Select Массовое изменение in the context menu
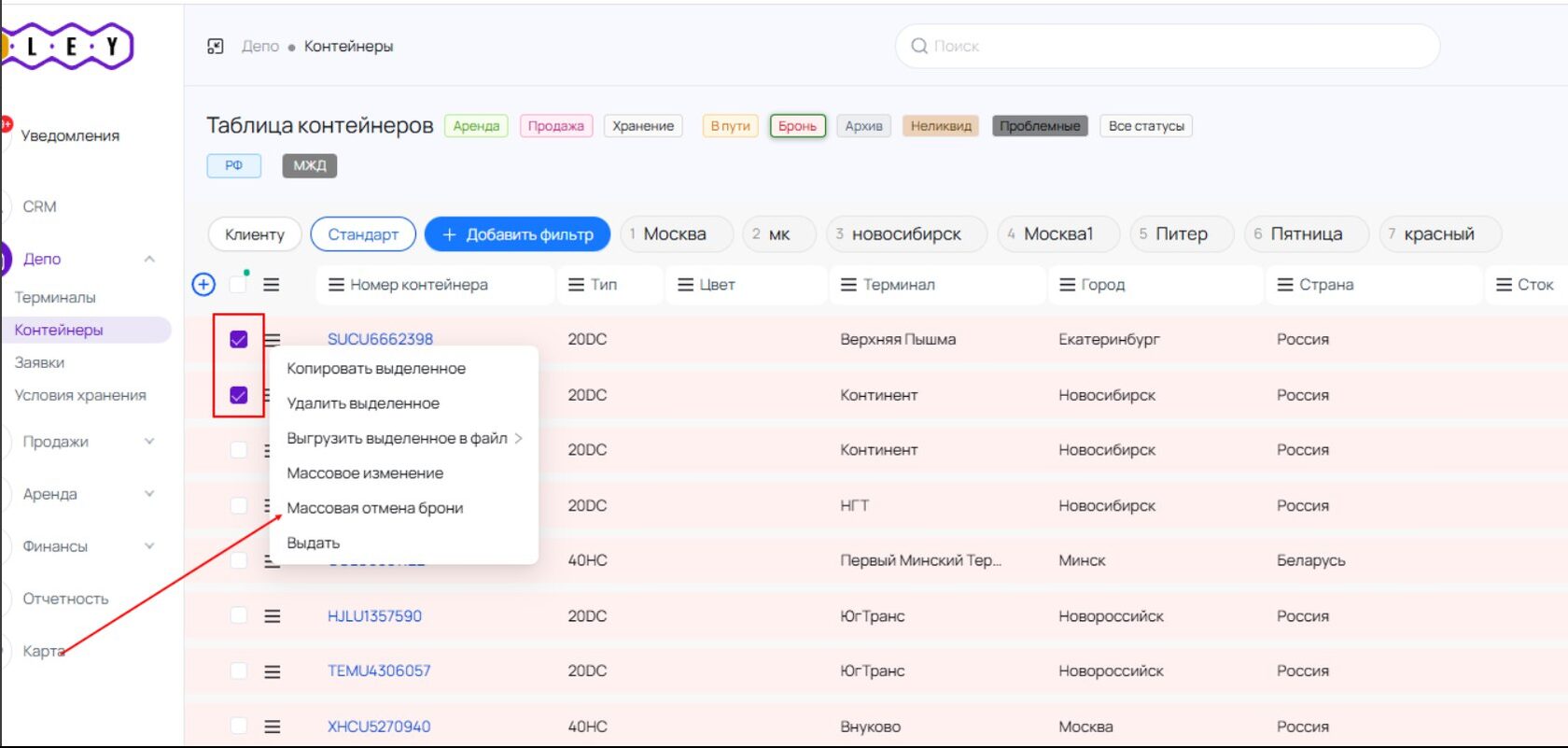The width and height of the screenshot is (1568, 748). click(404, 473)
